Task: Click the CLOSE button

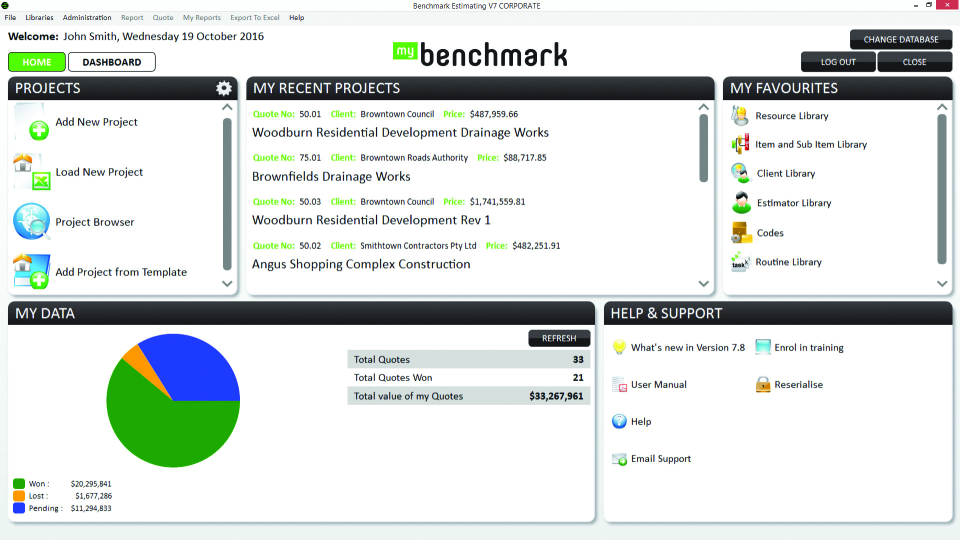Action: tap(914, 62)
